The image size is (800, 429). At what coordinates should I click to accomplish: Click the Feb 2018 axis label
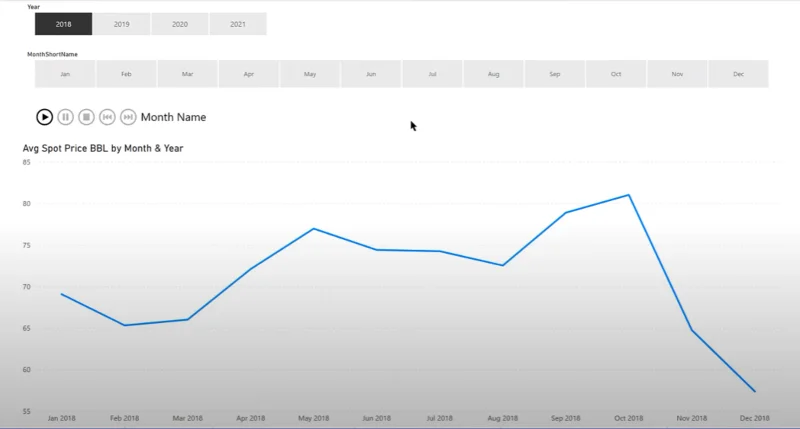(x=124, y=418)
